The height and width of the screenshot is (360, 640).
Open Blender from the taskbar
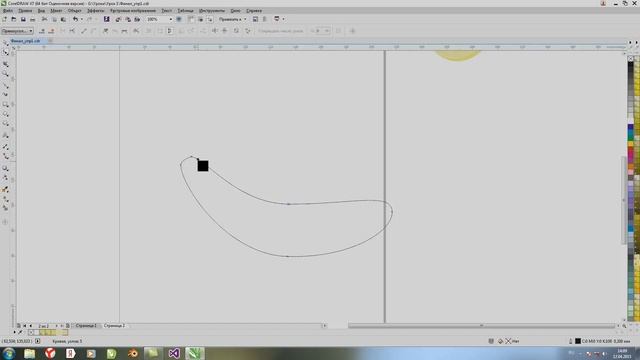point(132,353)
